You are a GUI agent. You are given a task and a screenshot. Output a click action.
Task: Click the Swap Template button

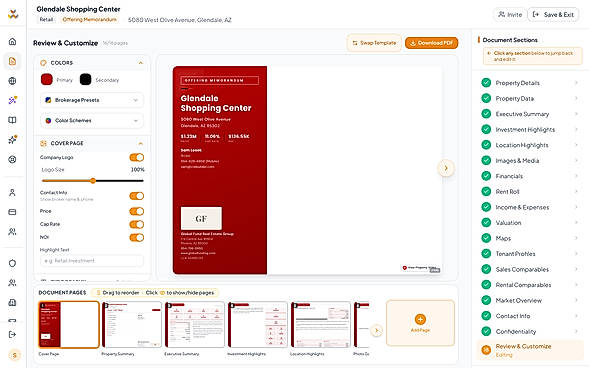374,43
